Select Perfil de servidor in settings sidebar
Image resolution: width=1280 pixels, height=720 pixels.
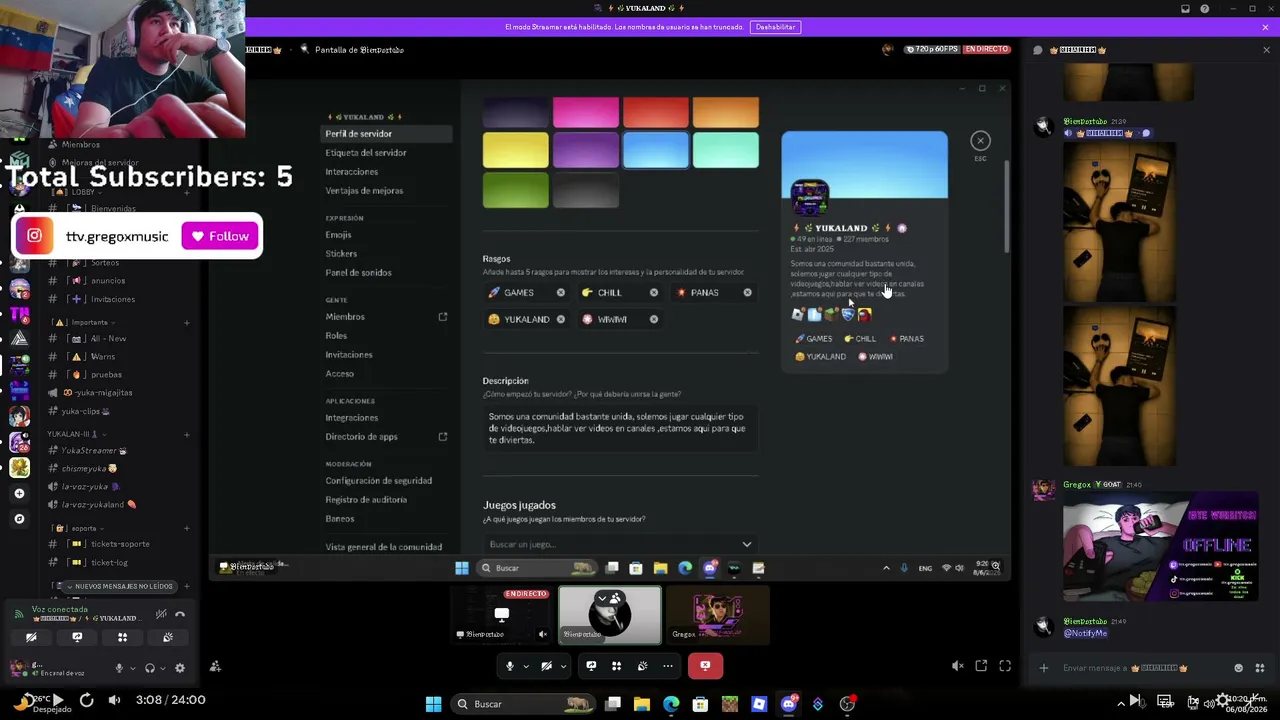(x=386, y=134)
